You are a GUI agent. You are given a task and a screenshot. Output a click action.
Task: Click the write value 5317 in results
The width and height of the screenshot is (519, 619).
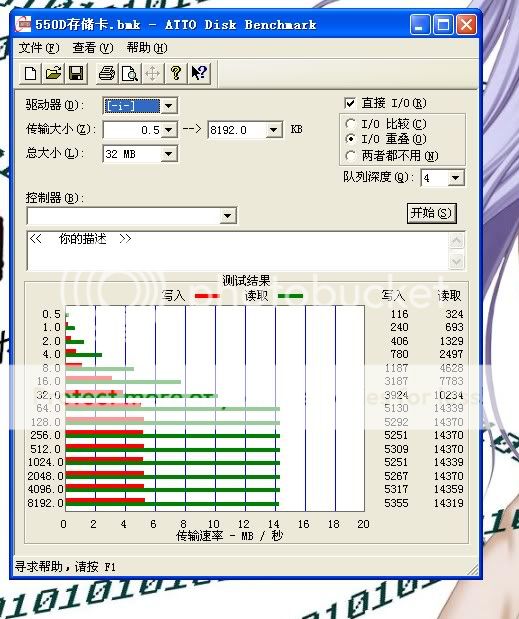click(396, 489)
